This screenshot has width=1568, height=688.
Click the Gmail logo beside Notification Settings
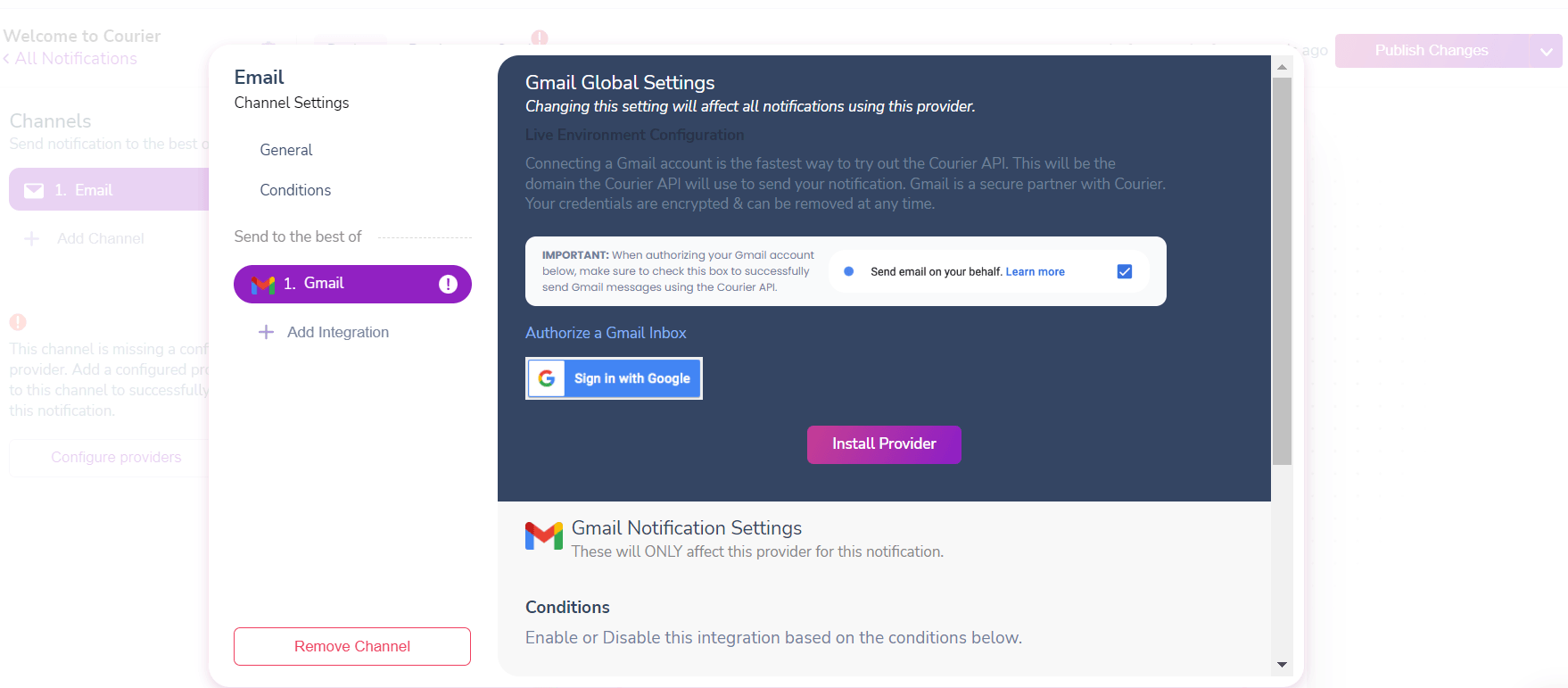pos(545,535)
